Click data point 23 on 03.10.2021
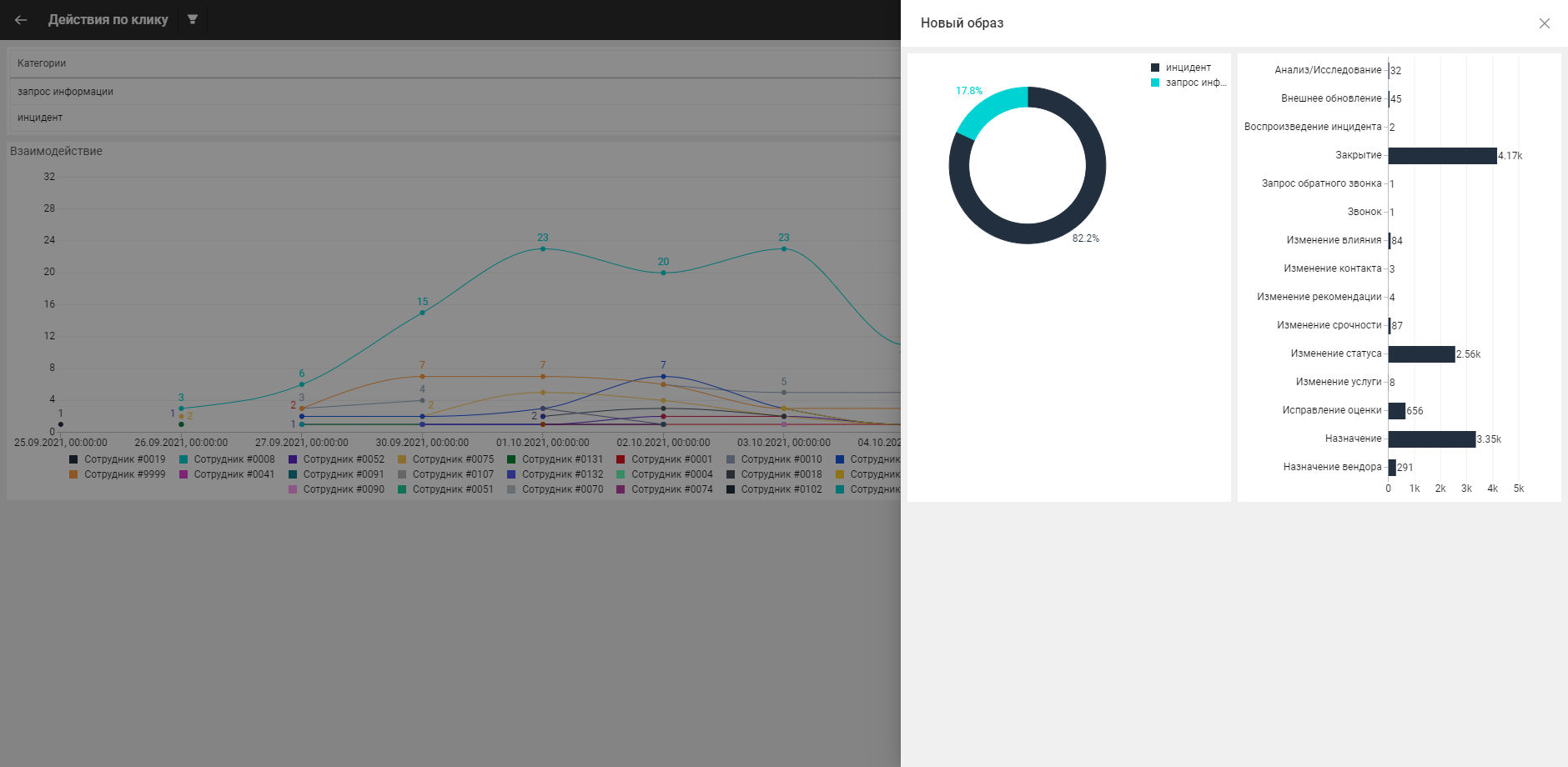1568x767 pixels. click(784, 248)
